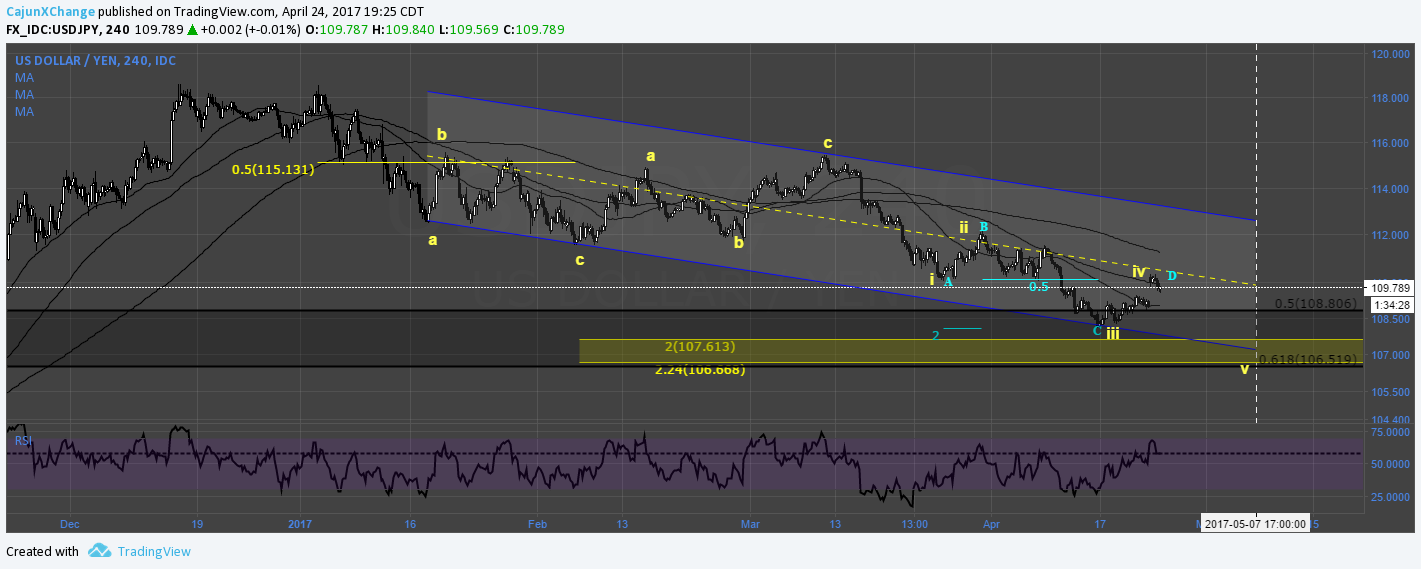The width and height of the screenshot is (1421, 569).
Task: Click the Mar label on the time axis
Action: point(751,524)
